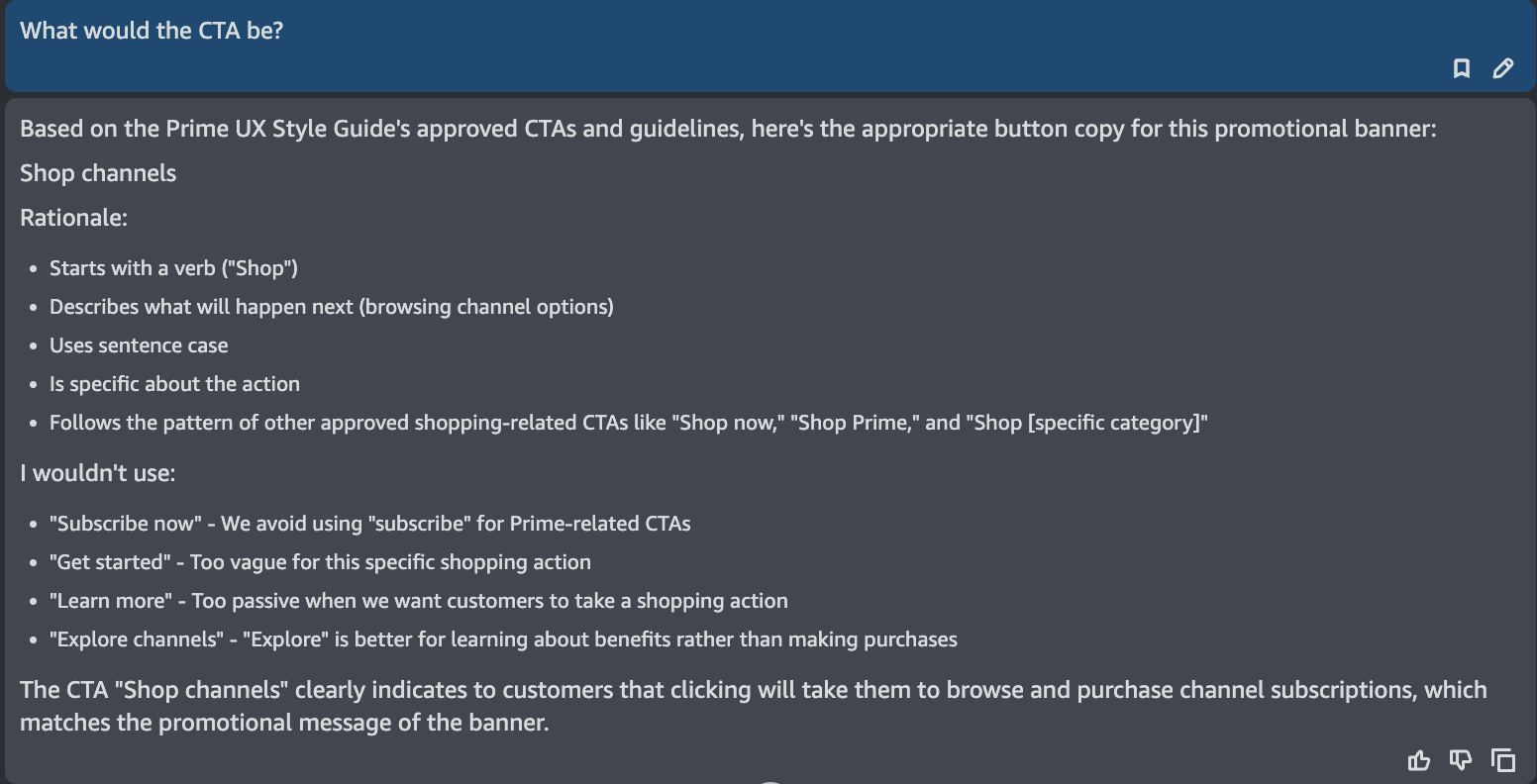Edit the user prompt with the pencil icon
Viewport: 1537px width, 784px height.
pos(1503,68)
